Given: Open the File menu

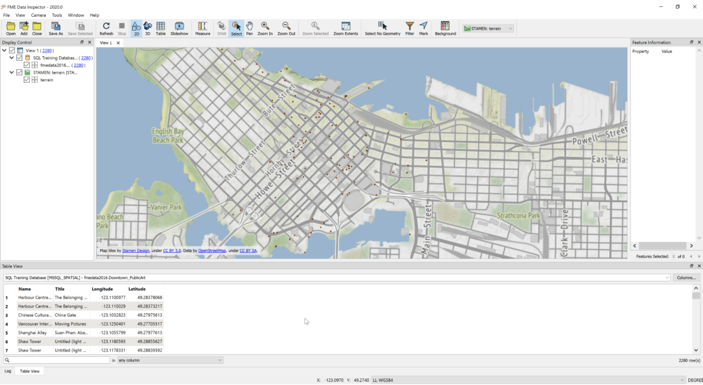Looking at the screenshot, I should pyautogui.click(x=6, y=15).
